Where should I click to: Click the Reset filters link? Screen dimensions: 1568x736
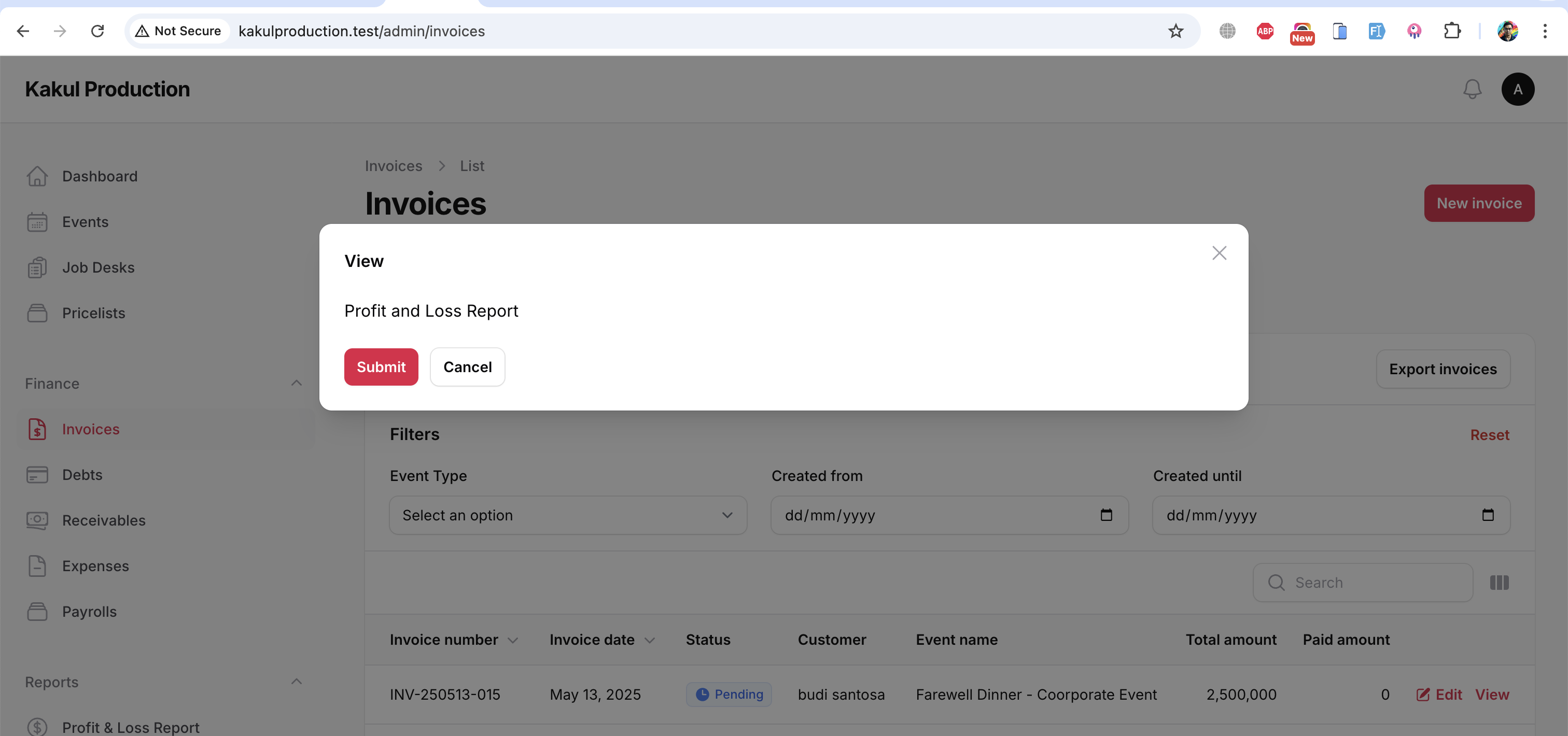tap(1489, 435)
